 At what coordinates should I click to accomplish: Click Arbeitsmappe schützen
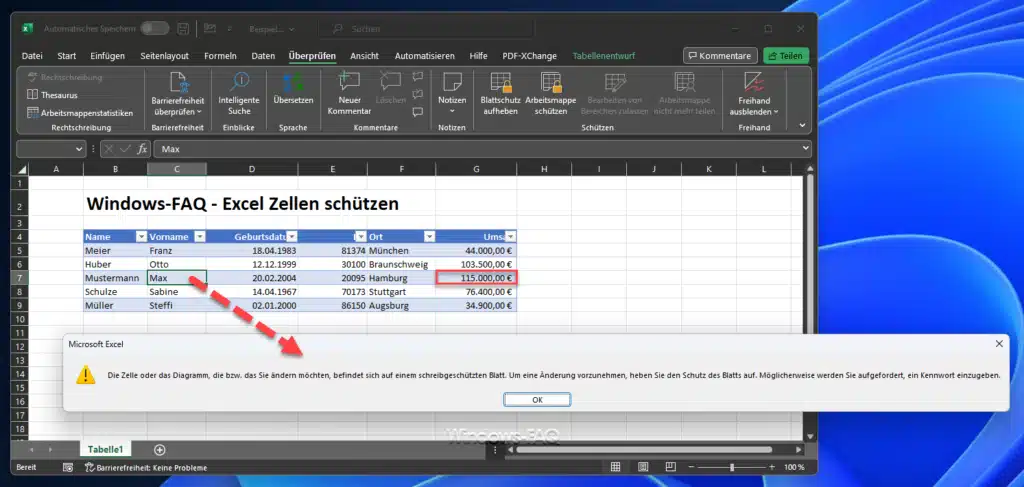point(551,95)
